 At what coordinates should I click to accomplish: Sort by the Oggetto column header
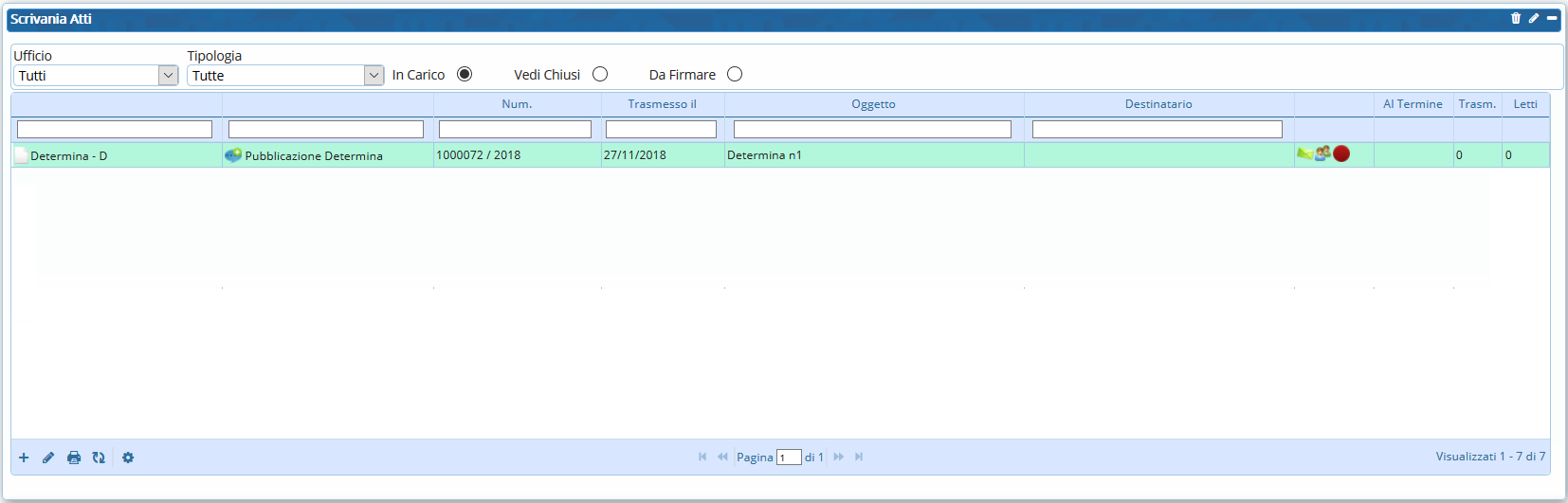[873, 104]
